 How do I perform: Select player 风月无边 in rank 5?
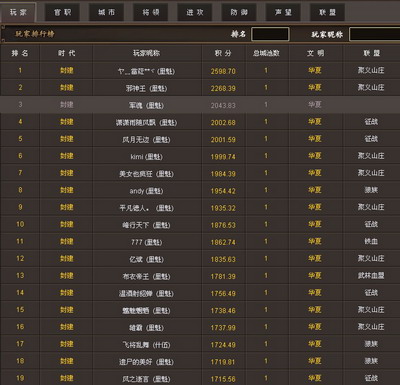pyautogui.click(x=147, y=139)
